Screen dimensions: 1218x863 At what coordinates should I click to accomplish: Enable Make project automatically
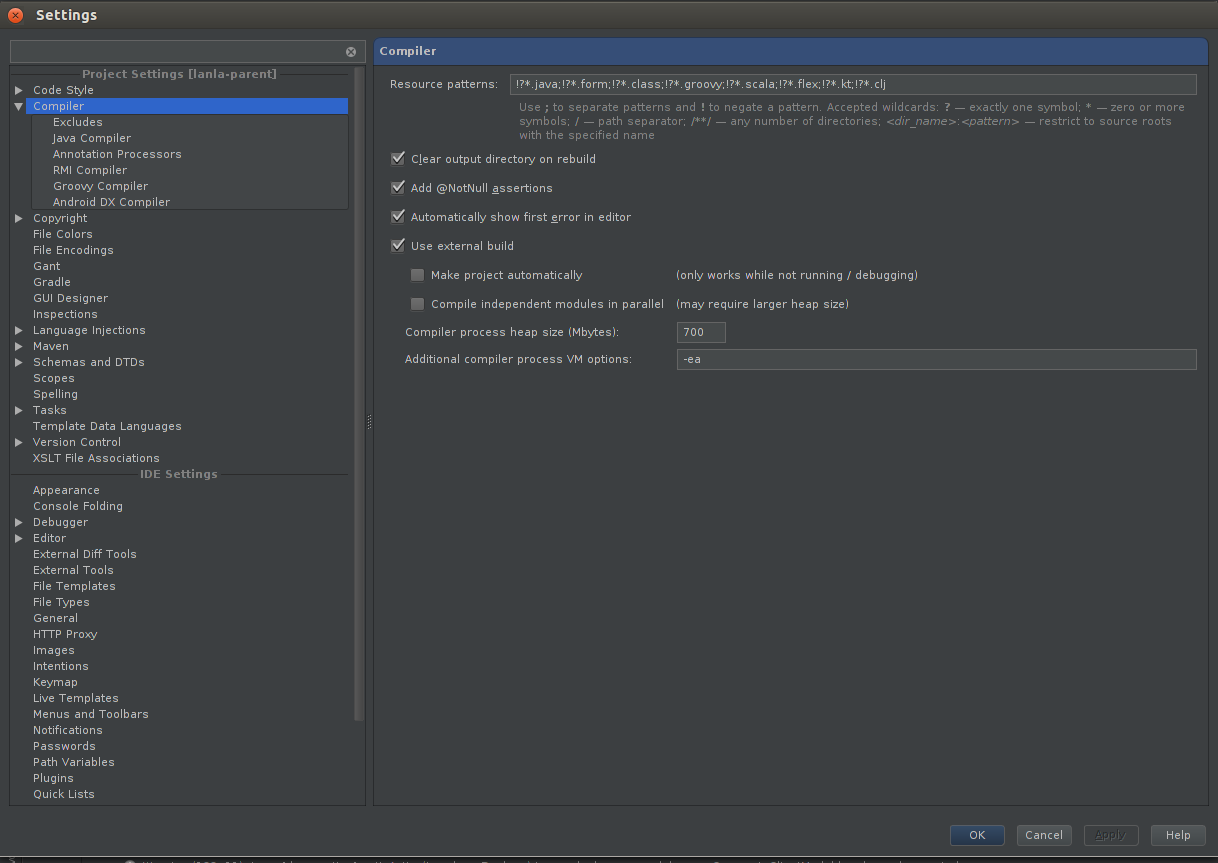pos(418,275)
